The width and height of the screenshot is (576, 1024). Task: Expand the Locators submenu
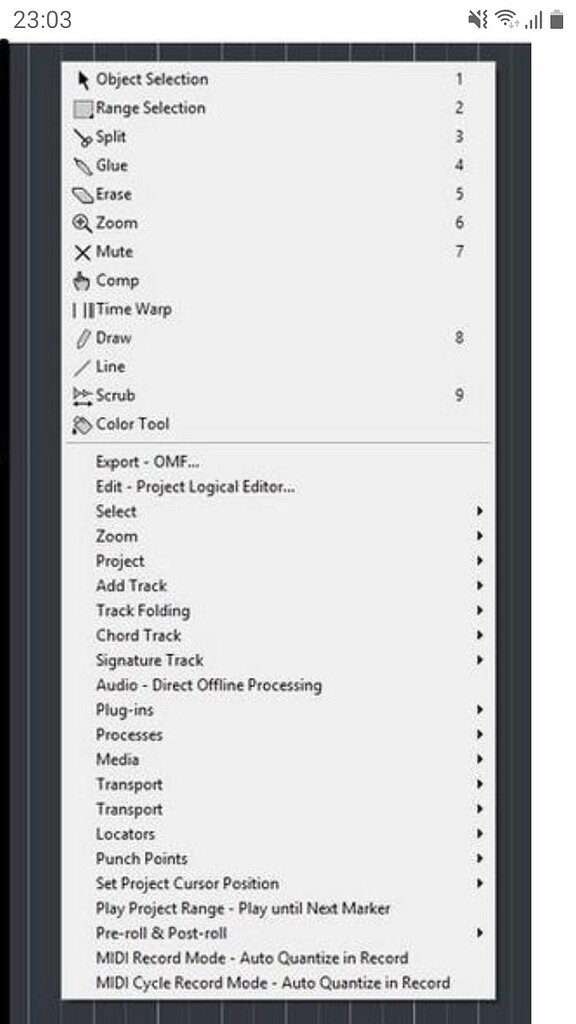click(x=278, y=834)
